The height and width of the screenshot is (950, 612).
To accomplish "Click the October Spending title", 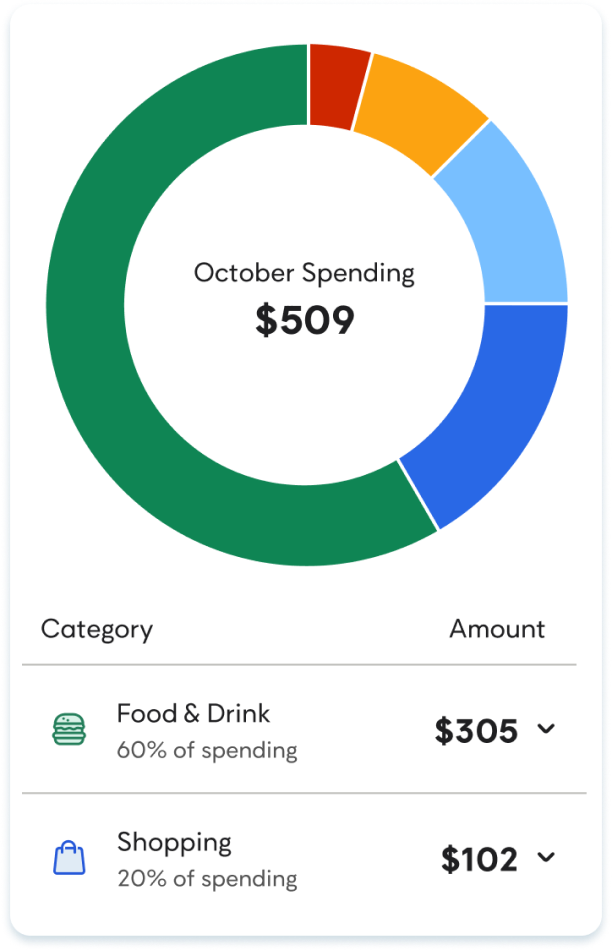I will click(x=304, y=272).
